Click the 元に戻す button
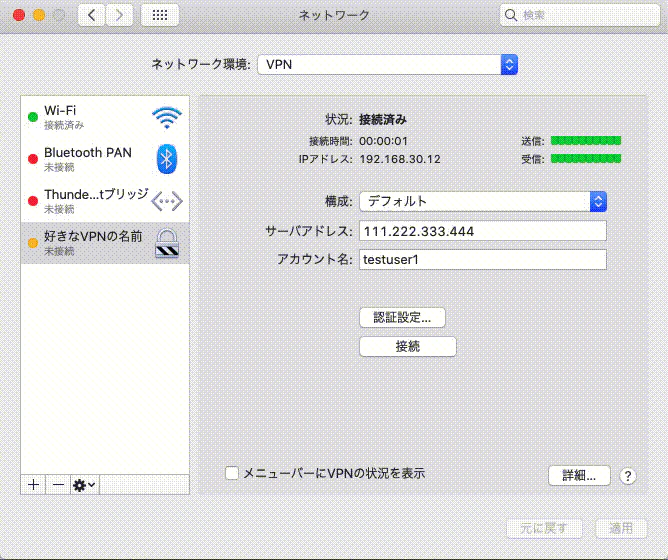 [544, 528]
